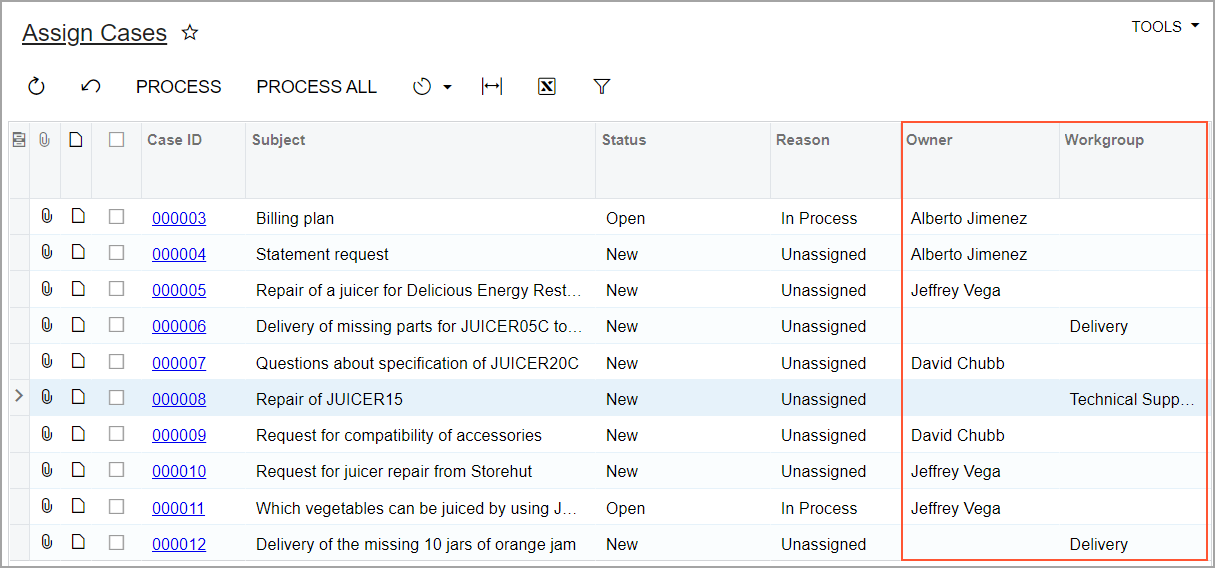The width and height of the screenshot is (1215, 568).
Task: Toggle the select-all checkbox in header
Action: pos(117,140)
